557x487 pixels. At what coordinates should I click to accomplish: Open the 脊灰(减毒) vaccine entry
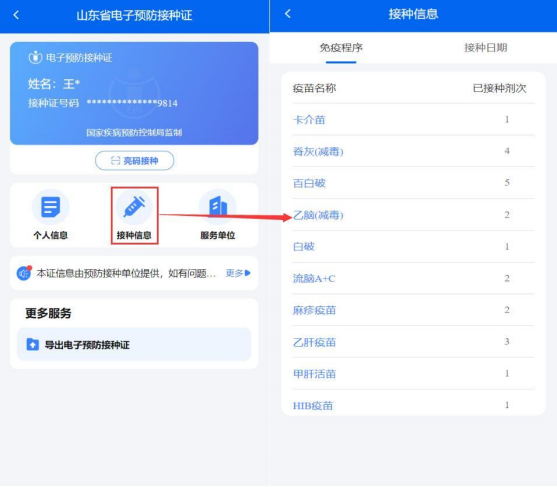click(x=413, y=151)
